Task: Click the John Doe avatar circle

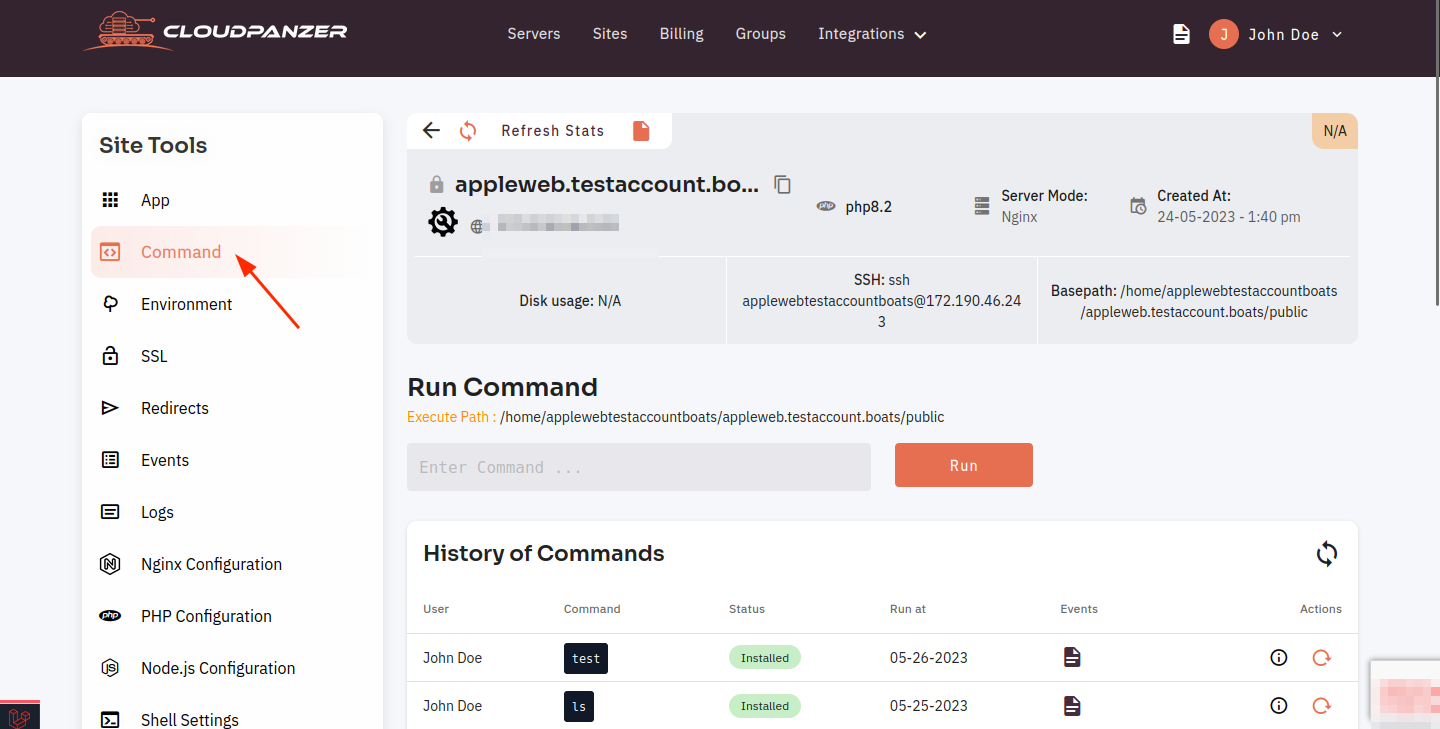Action: click(1224, 34)
